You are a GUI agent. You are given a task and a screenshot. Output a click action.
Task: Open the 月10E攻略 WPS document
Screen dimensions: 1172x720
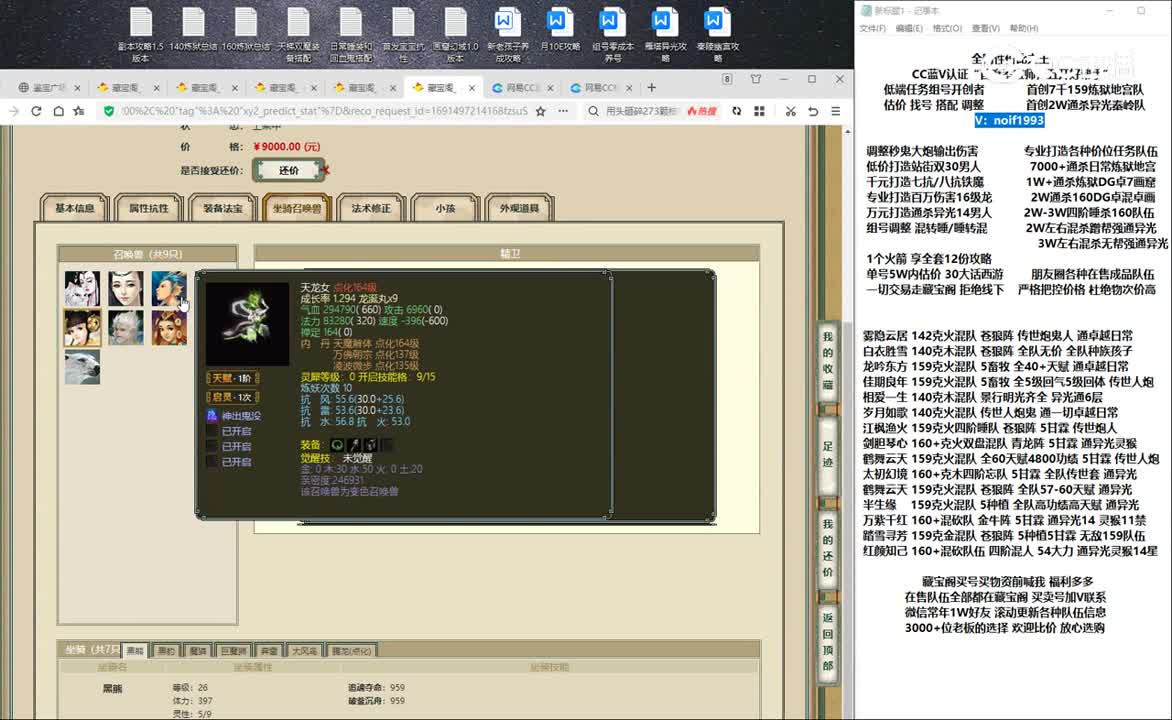[560, 30]
